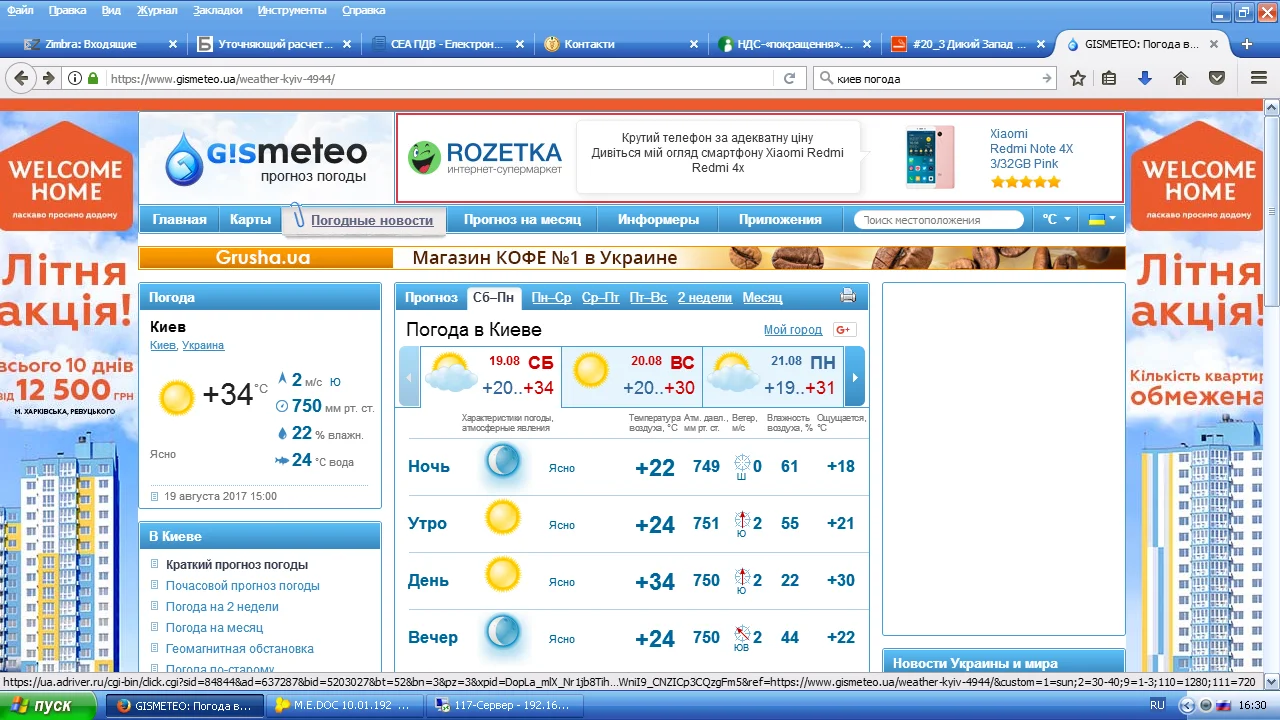Open the bookmarks list icon
This screenshot has width=1280, height=720.
click(x=1109, y=78)
